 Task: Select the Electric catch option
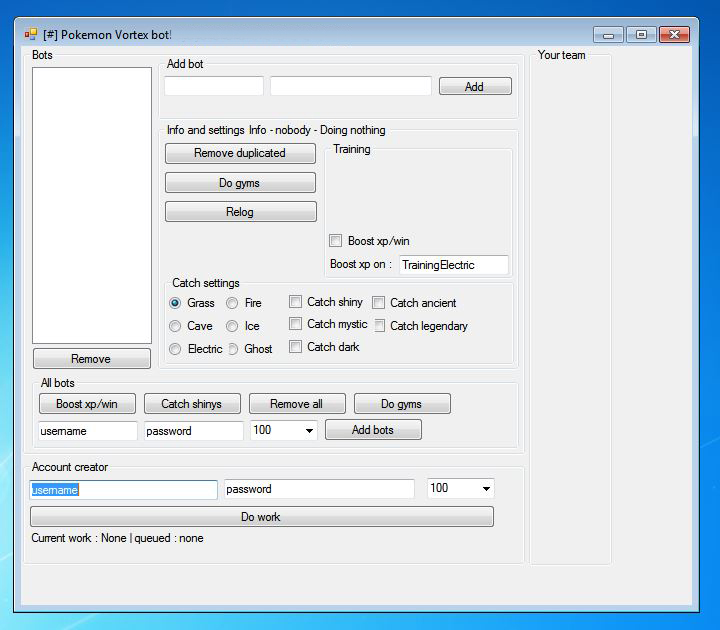click(x=174, y=349)
